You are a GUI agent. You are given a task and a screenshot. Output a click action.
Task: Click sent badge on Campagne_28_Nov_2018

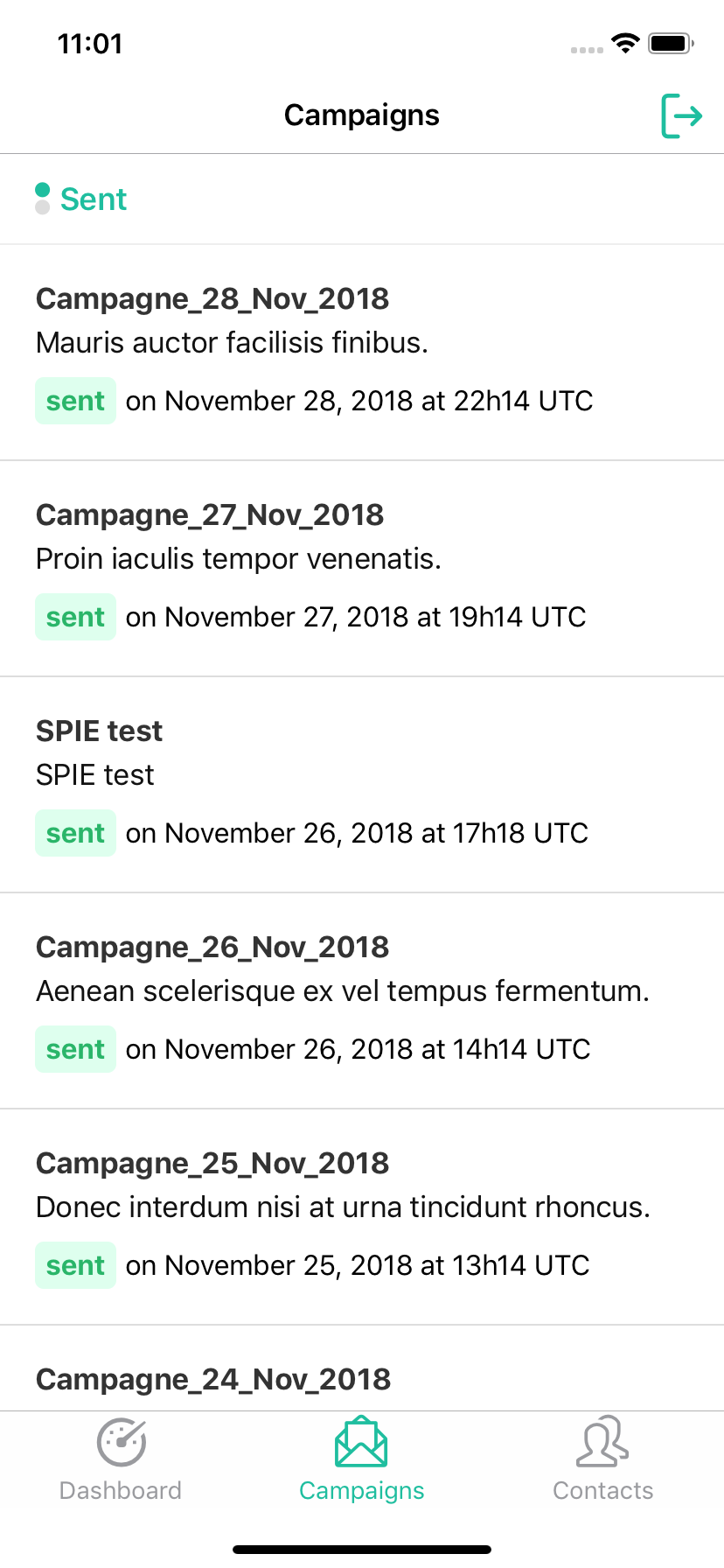coord(75,401)
